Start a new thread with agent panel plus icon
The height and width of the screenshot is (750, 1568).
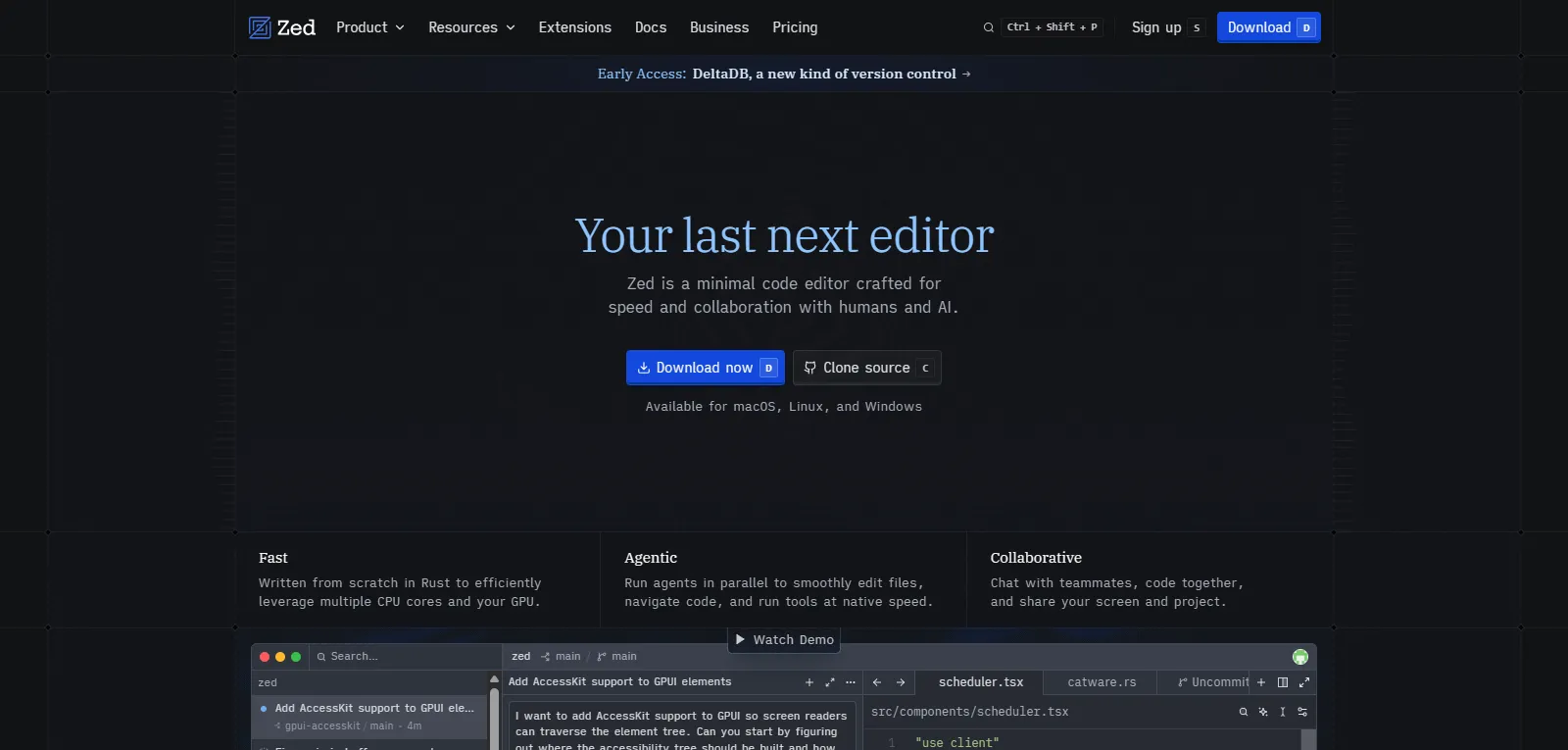809,682
